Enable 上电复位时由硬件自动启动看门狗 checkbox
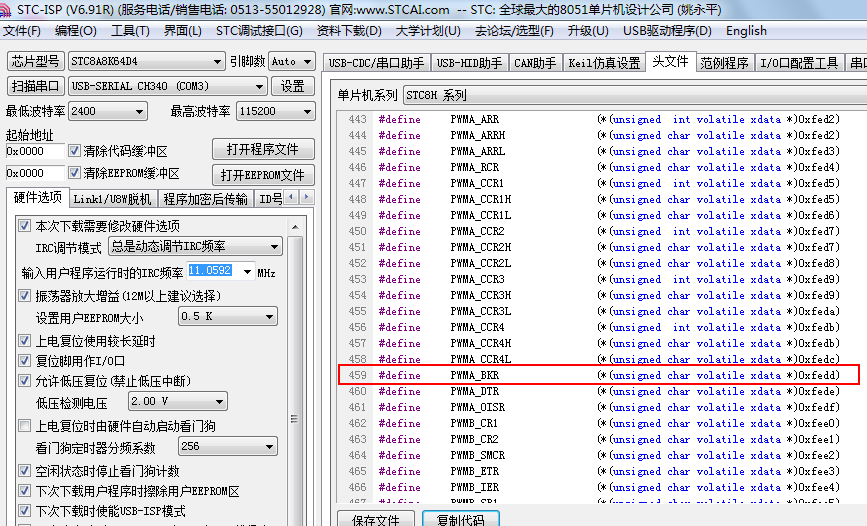 tap(25, 426)
